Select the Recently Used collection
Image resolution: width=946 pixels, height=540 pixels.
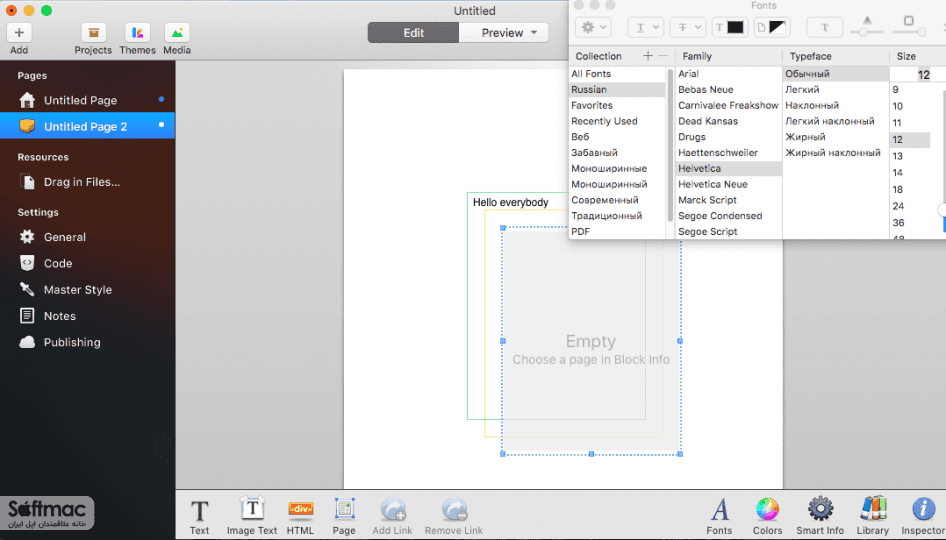[604, 121]
